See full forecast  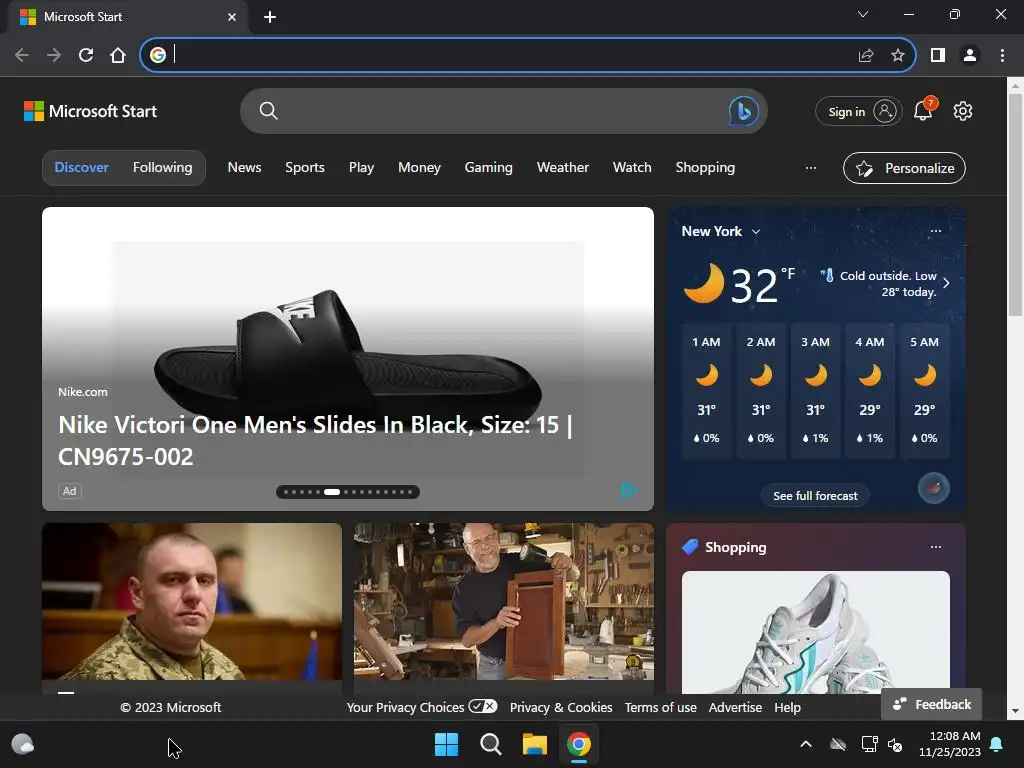click(x=815, y=496)
